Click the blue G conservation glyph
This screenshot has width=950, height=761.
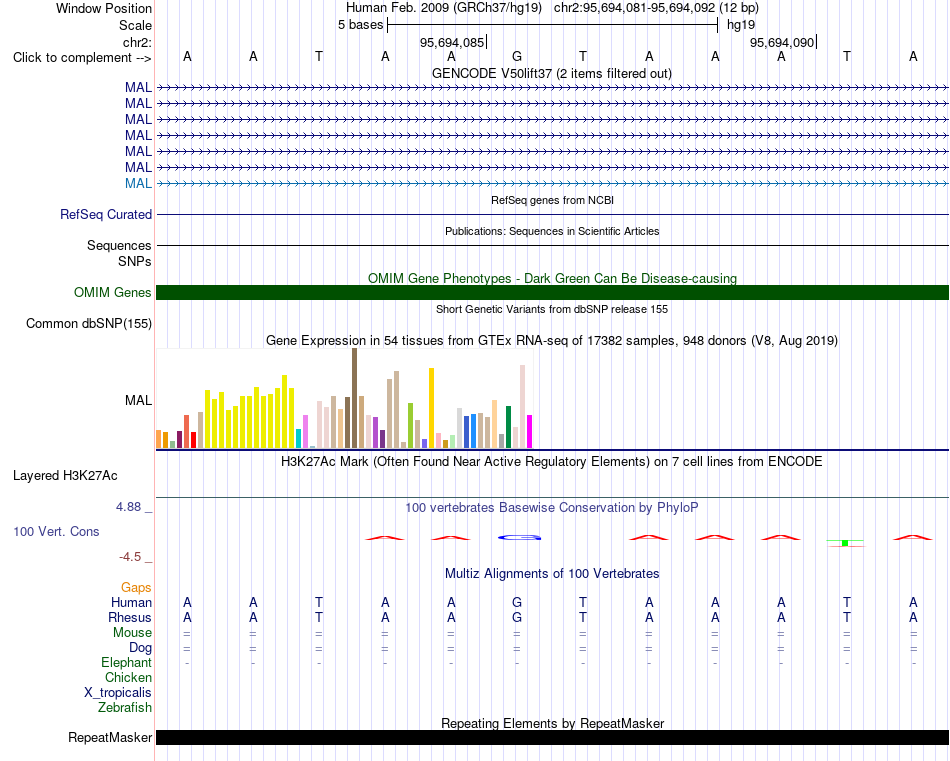[519, 537]
